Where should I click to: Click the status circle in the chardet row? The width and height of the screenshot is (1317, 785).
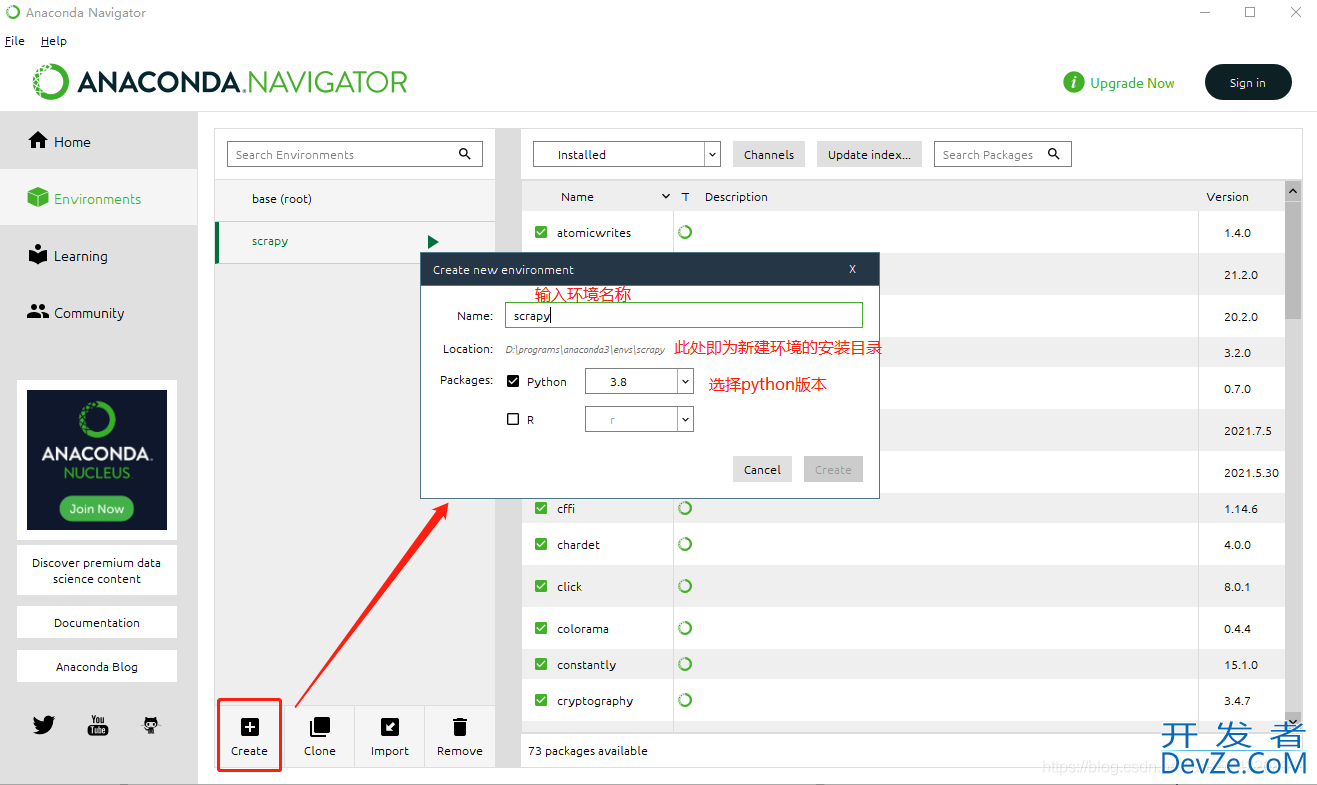(x=685, y=544)
